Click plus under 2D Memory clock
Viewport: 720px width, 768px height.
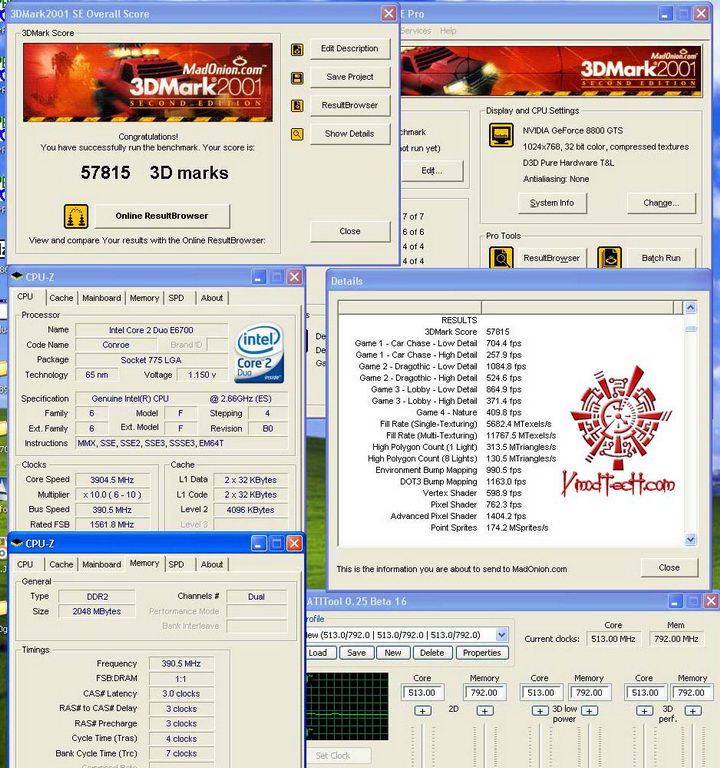[484, 711]
